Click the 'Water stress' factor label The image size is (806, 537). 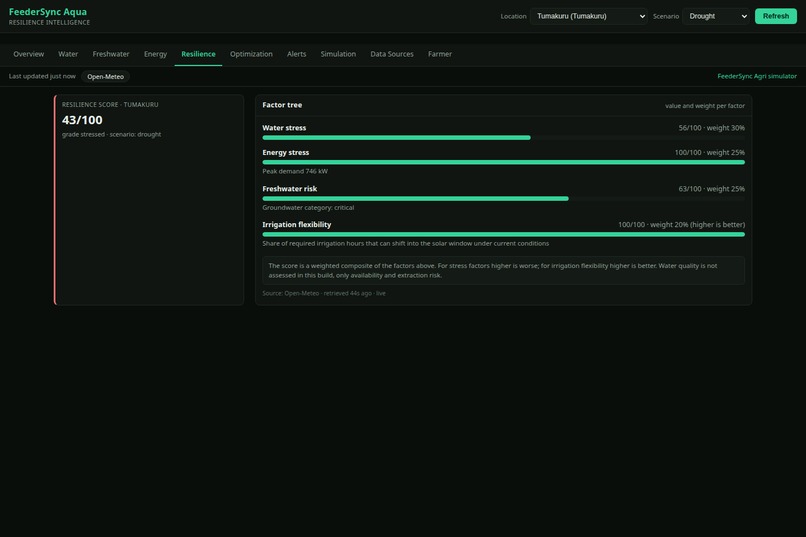tap(284, 128)
